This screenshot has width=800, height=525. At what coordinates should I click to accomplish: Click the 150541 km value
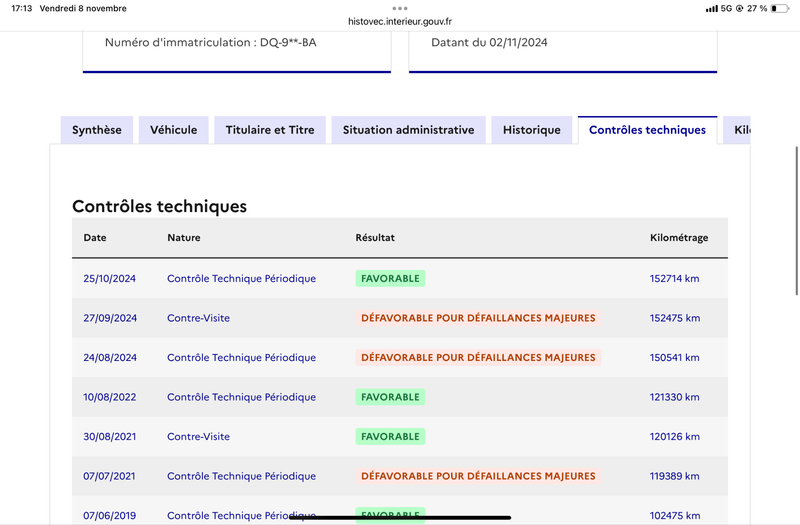[674, 358]
